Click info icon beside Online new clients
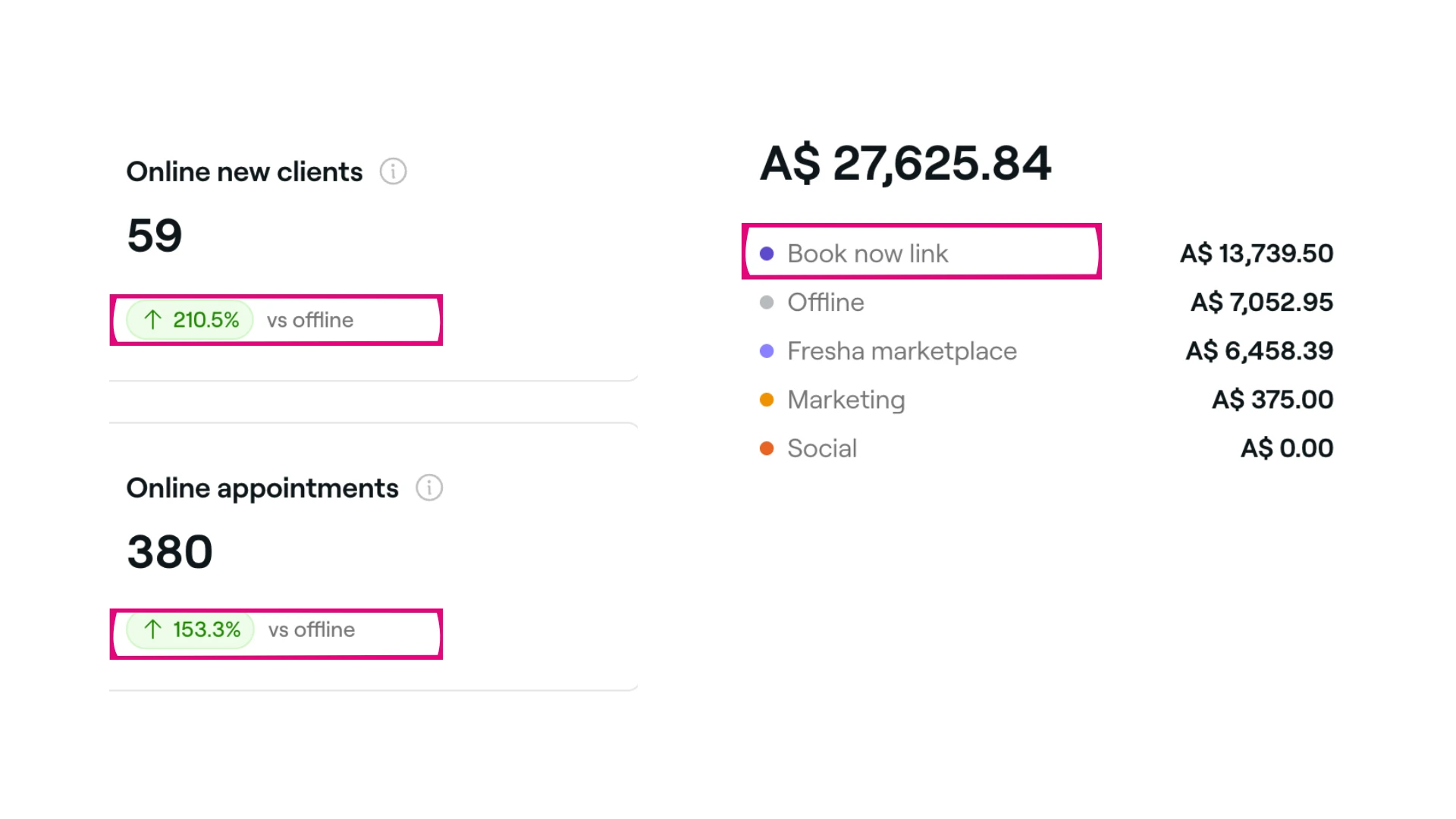This screenshot has height=819, width=1456. (393, 171)
